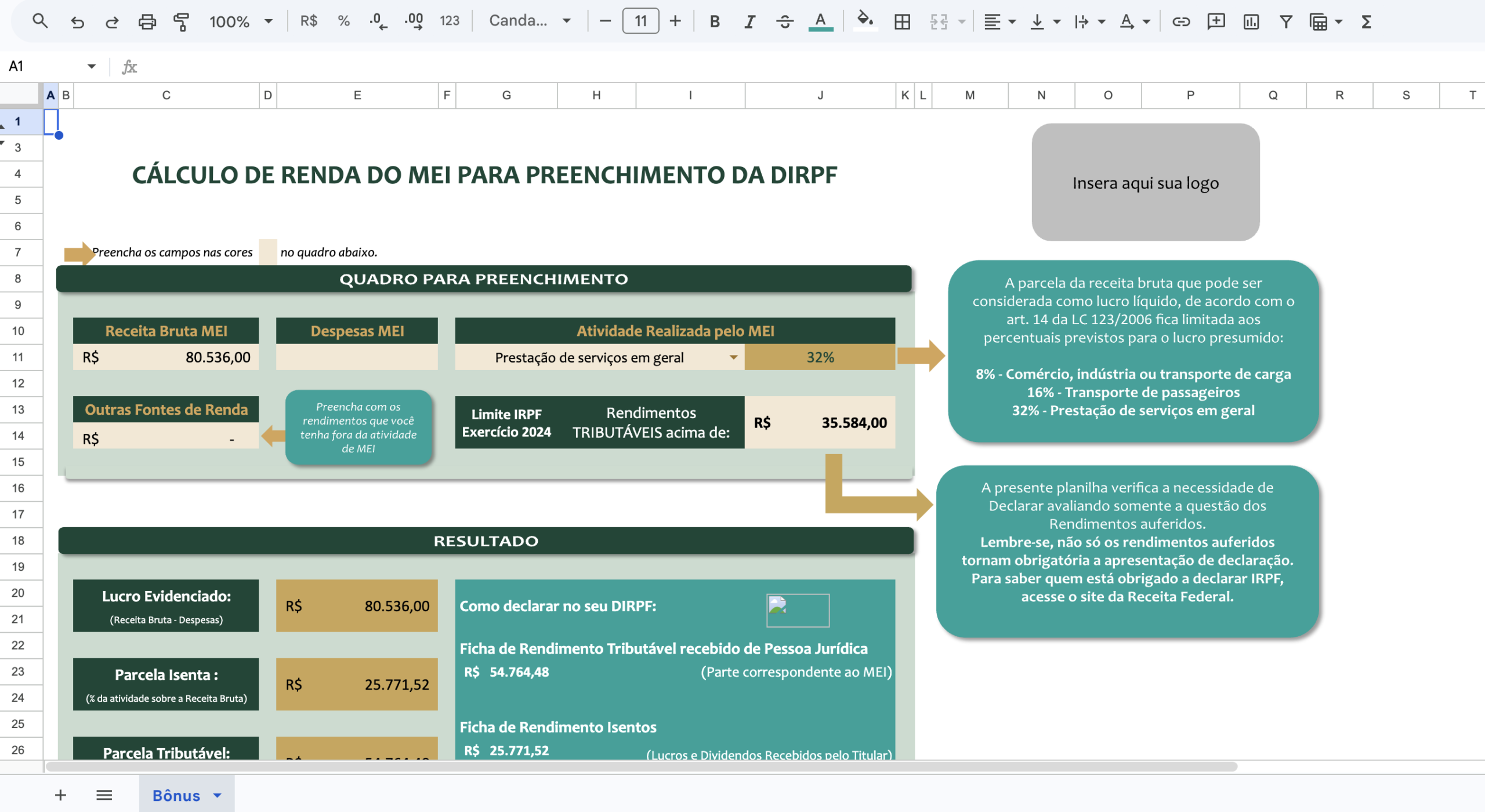The image size is (1485, 812).
Task: Select the paint format roller icon
Action: click(x=182, y=21)
